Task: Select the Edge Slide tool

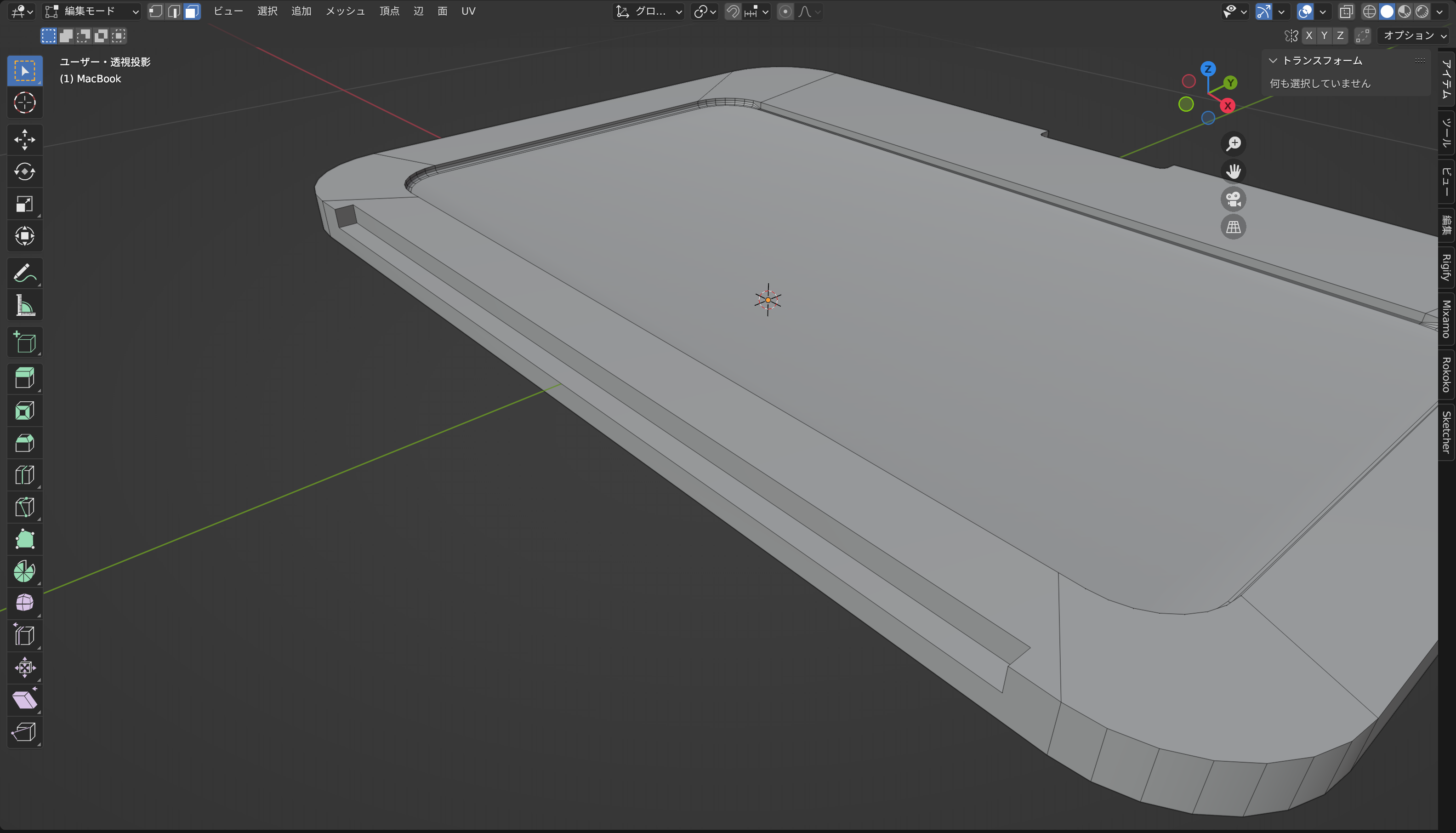Action: [x=25, y=635]
